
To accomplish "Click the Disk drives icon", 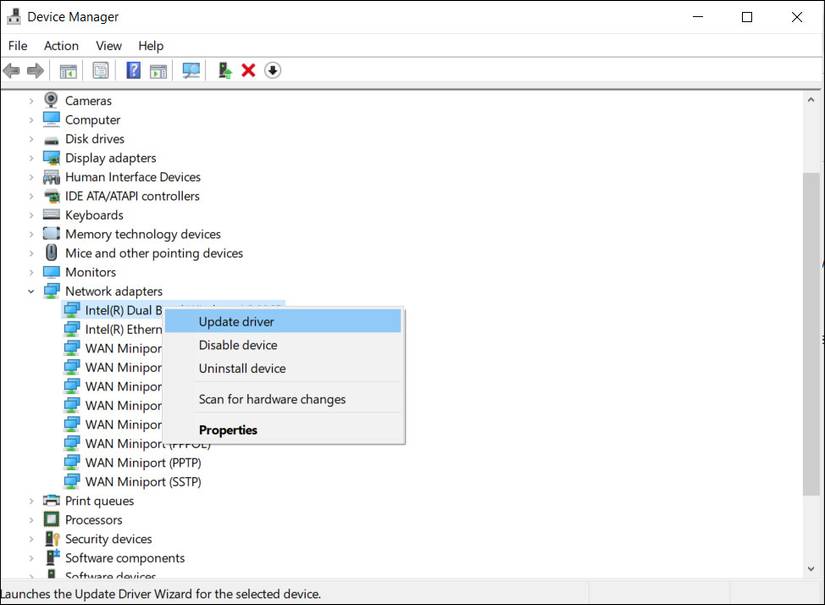I will tap(51, 139).
